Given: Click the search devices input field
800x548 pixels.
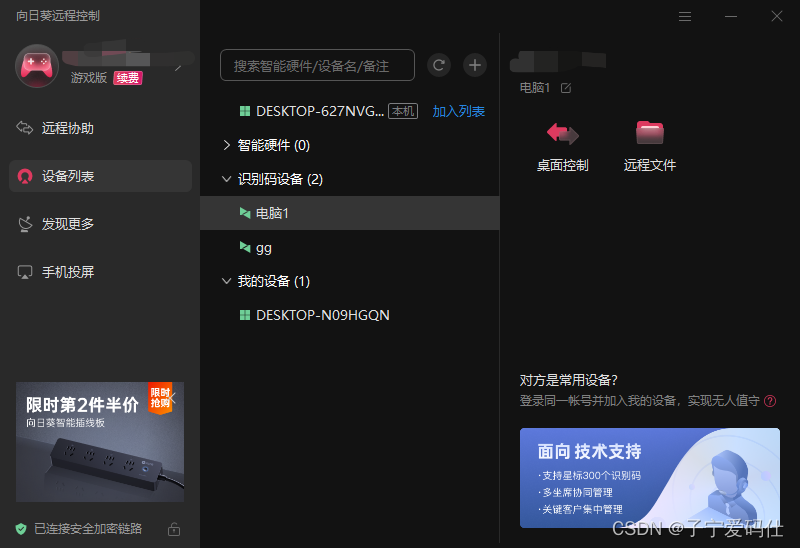Looking at the screenshot, I should point(317,65).
